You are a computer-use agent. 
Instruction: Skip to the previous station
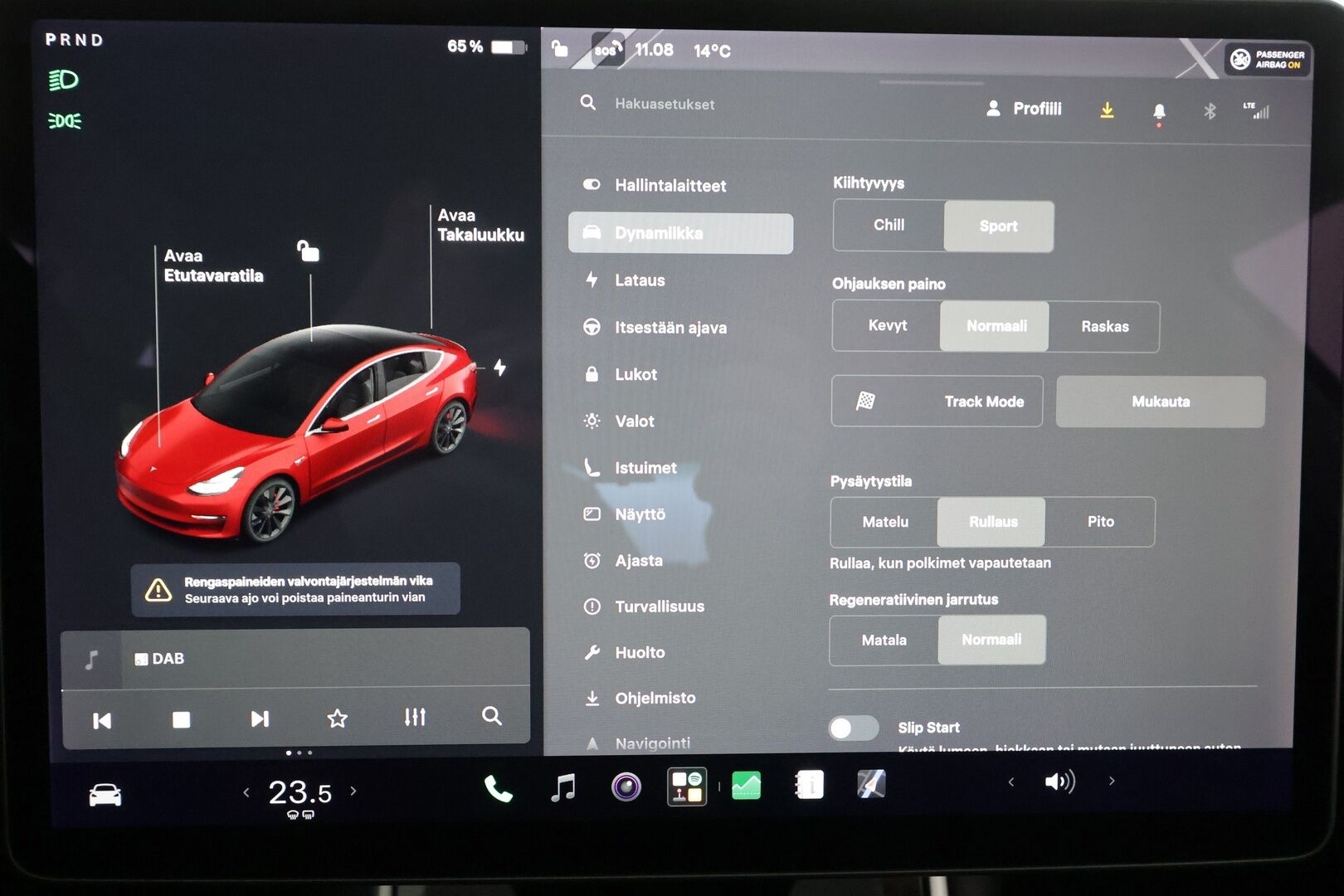pyautogui.click(x=102, y=721)
